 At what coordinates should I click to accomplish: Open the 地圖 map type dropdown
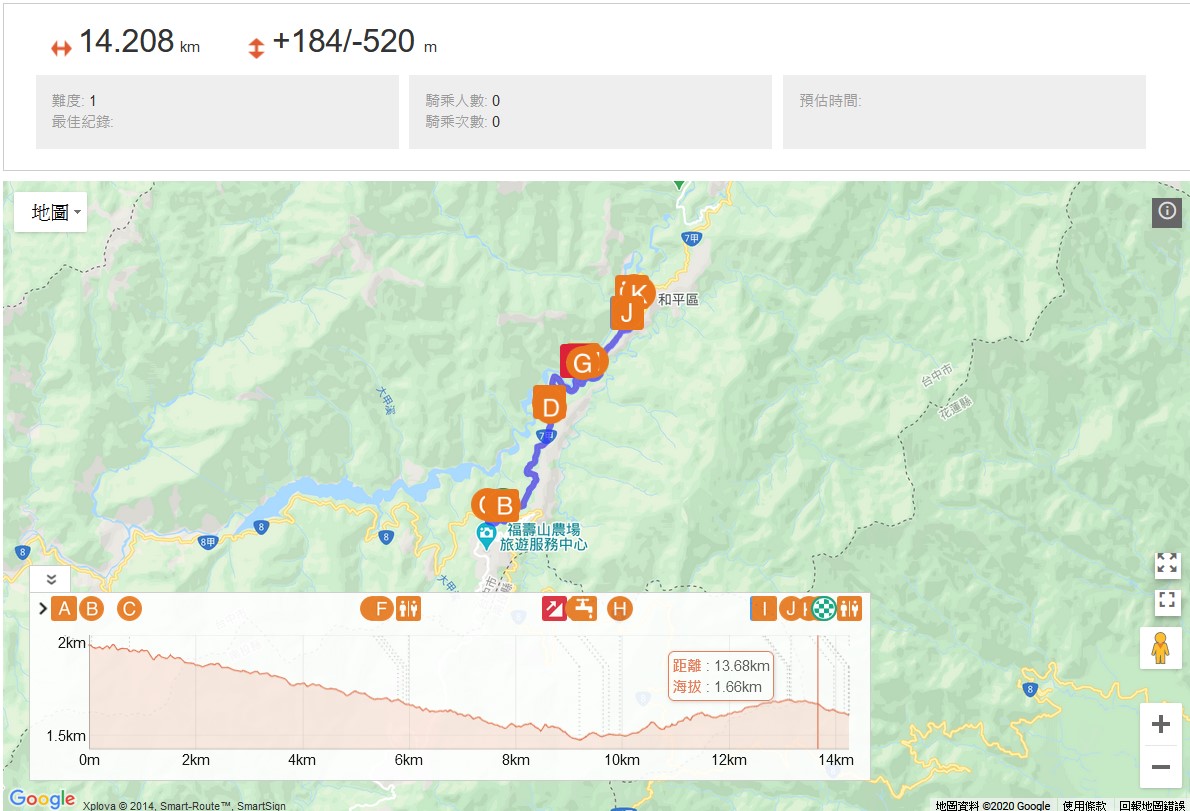tap(51, 212)
